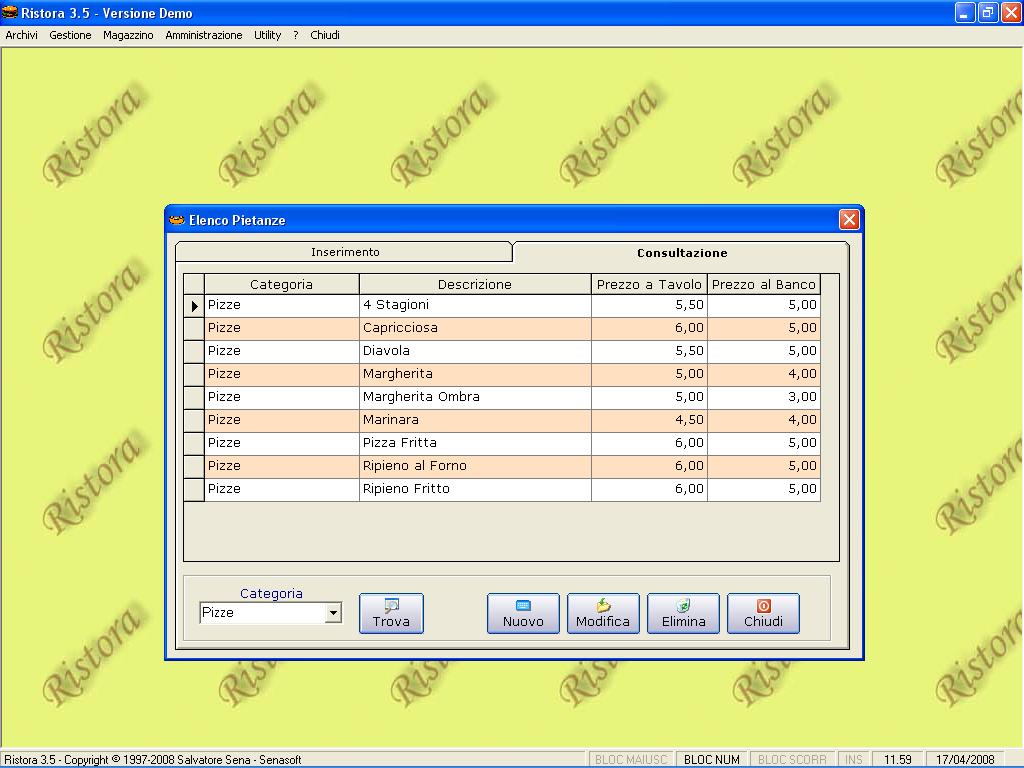Select the 4 Stagioni row selector arrow
The height and width of the screenshot is (768, 1024).
(194, 306)
